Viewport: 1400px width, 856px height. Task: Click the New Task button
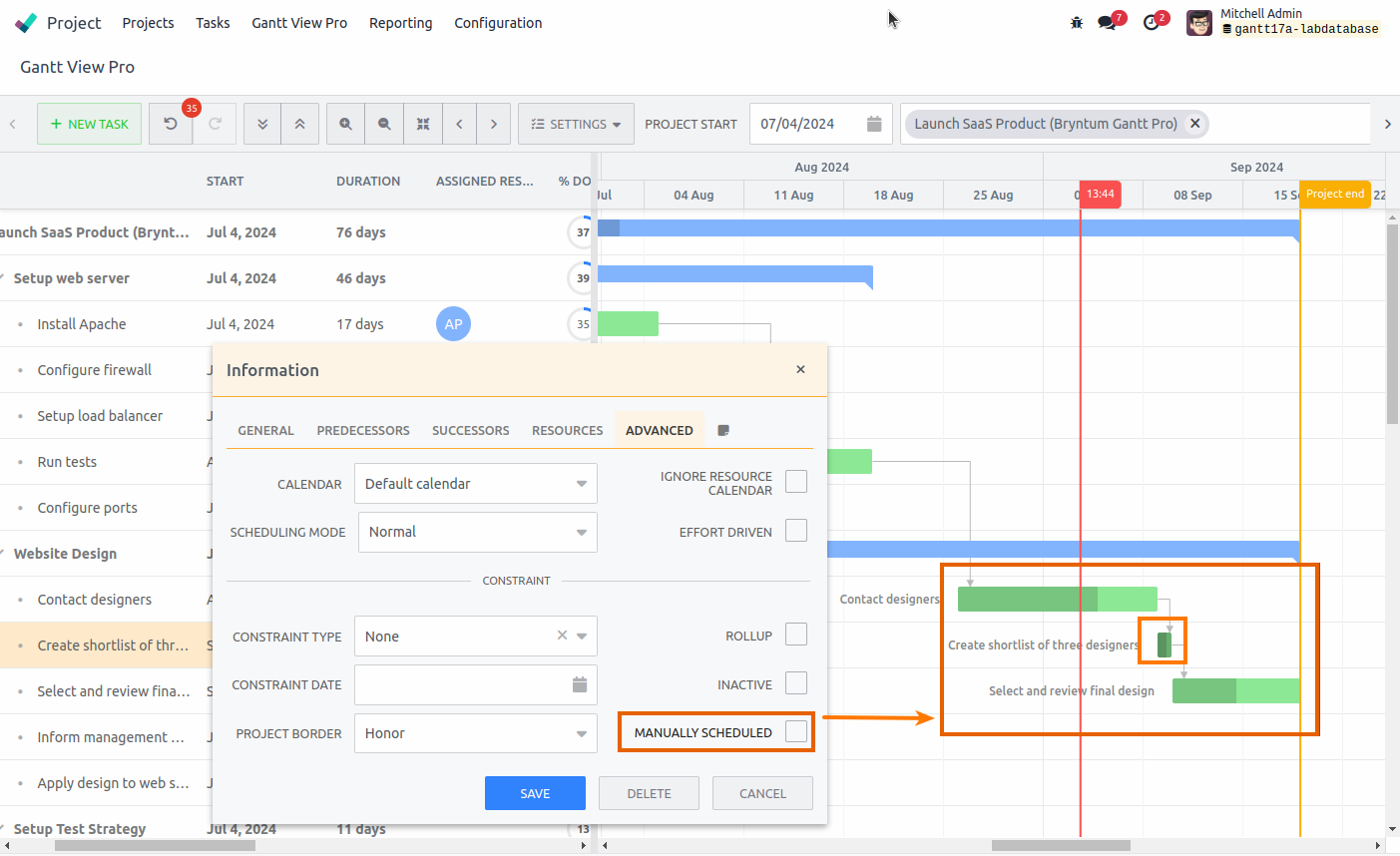pyautogui.click(x=89, y=124)
